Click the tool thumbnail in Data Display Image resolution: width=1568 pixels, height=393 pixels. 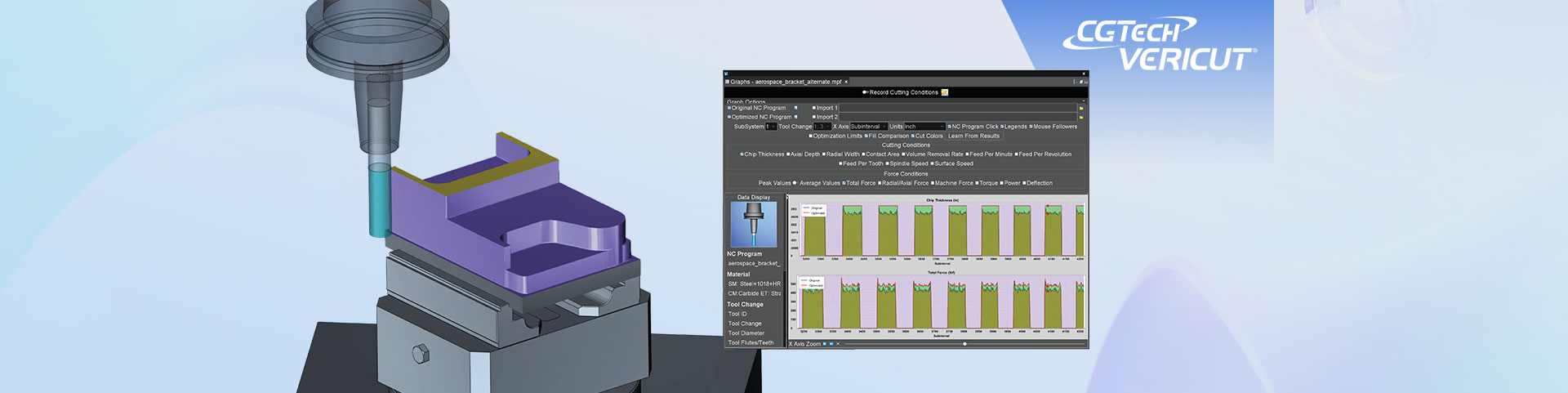tap(753, 224)
